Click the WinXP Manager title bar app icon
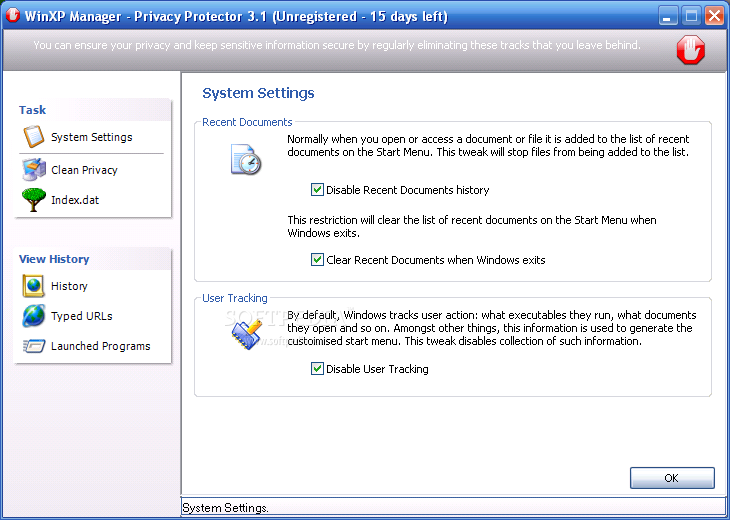The height and width of the screenshot is (520, 730). pyautogui.click(x=13, y=15)
